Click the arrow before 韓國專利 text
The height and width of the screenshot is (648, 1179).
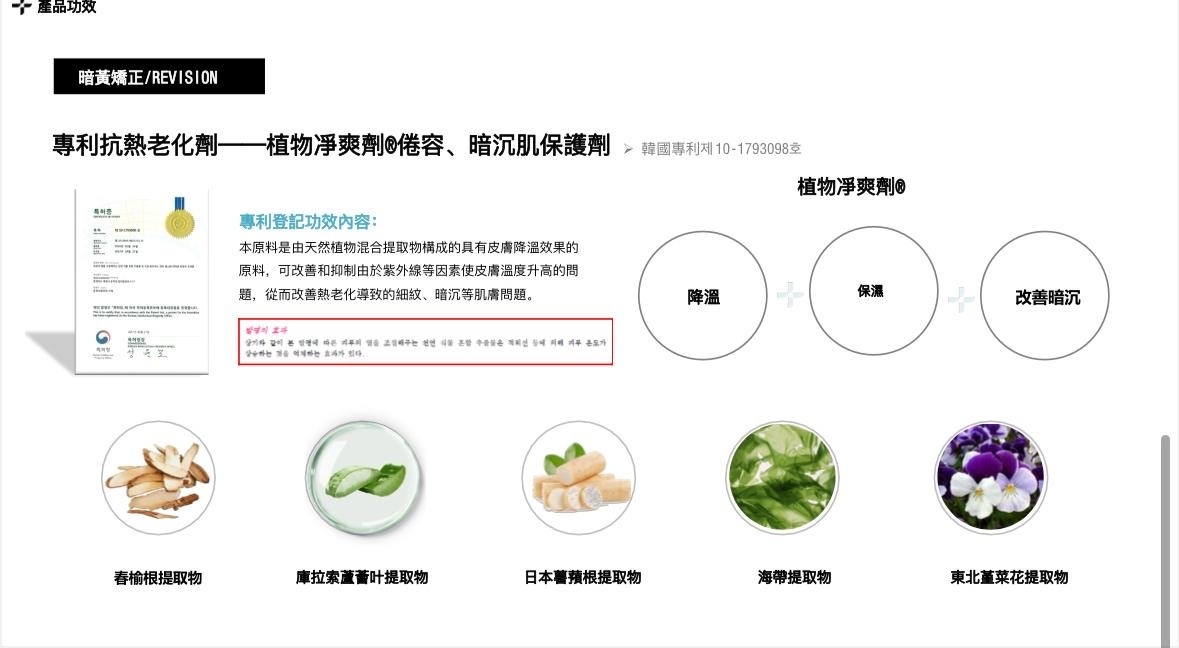[628, 149]
